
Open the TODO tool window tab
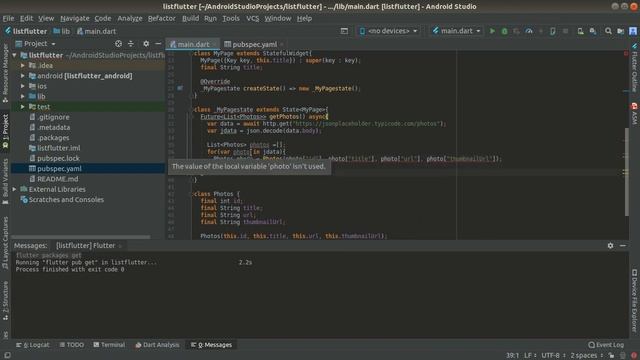(72, 345)
